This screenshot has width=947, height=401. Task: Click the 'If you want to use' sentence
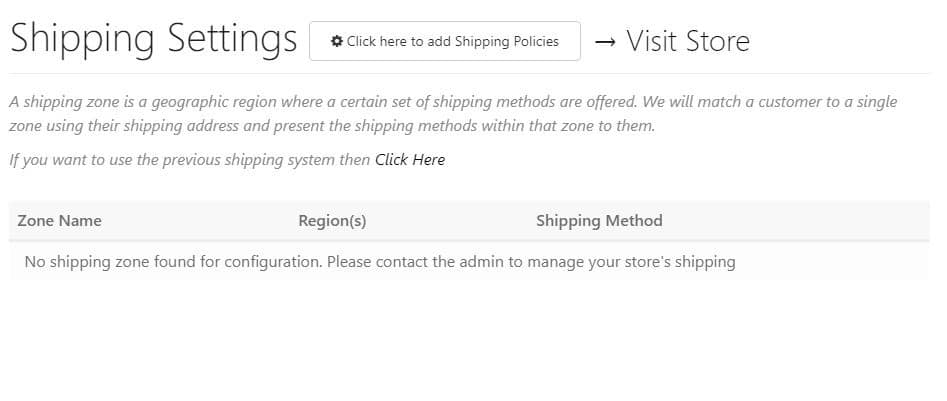pos(227,159)
